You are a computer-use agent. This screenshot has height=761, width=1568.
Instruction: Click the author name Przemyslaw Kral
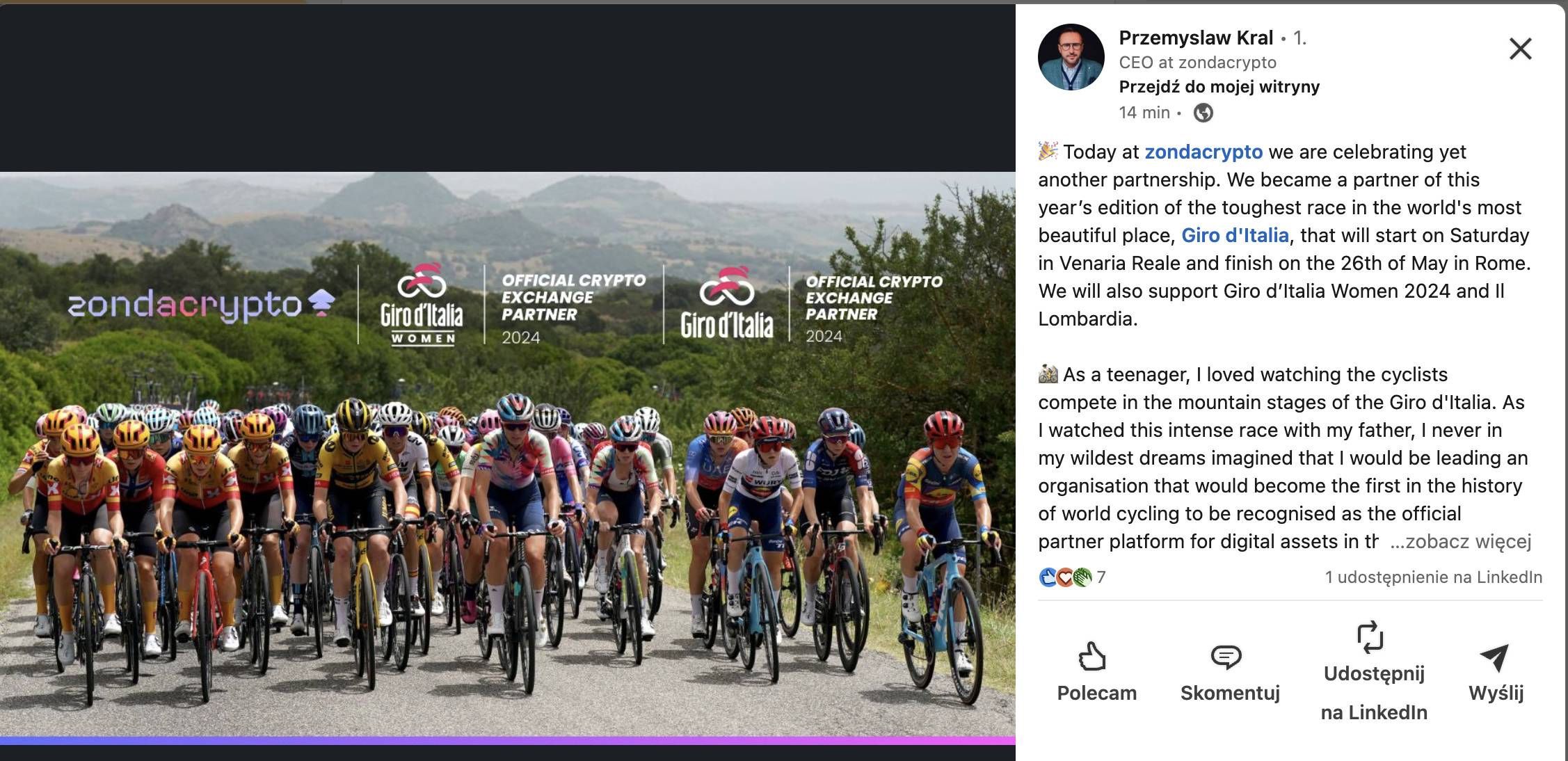(x=1195, y=38)
